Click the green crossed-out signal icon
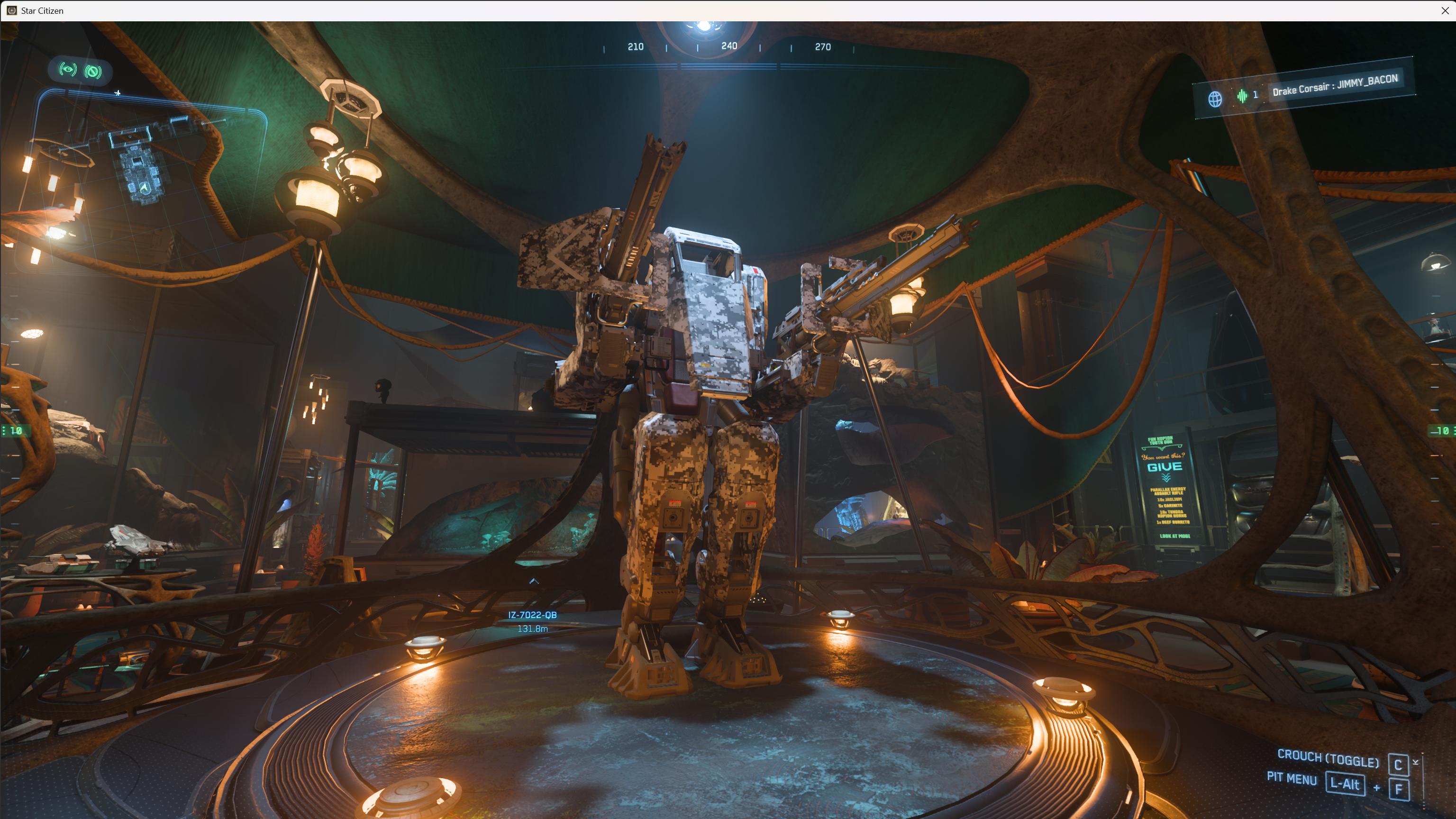1456x819 pixels. tap(93, 72)
